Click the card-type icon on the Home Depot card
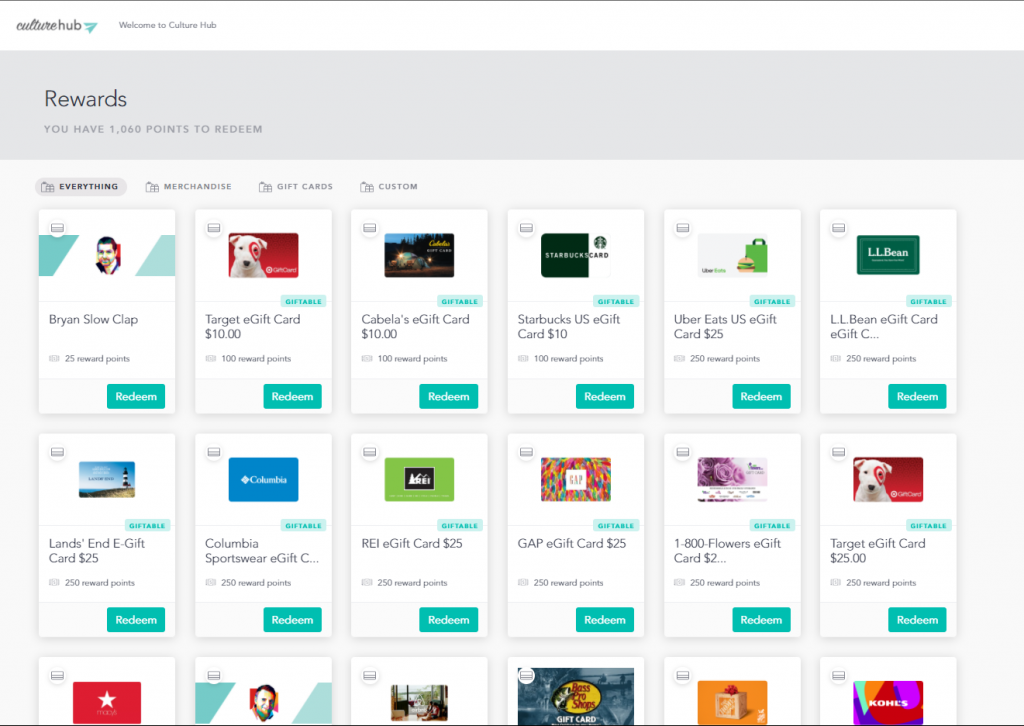 click(x=682, y=676)
